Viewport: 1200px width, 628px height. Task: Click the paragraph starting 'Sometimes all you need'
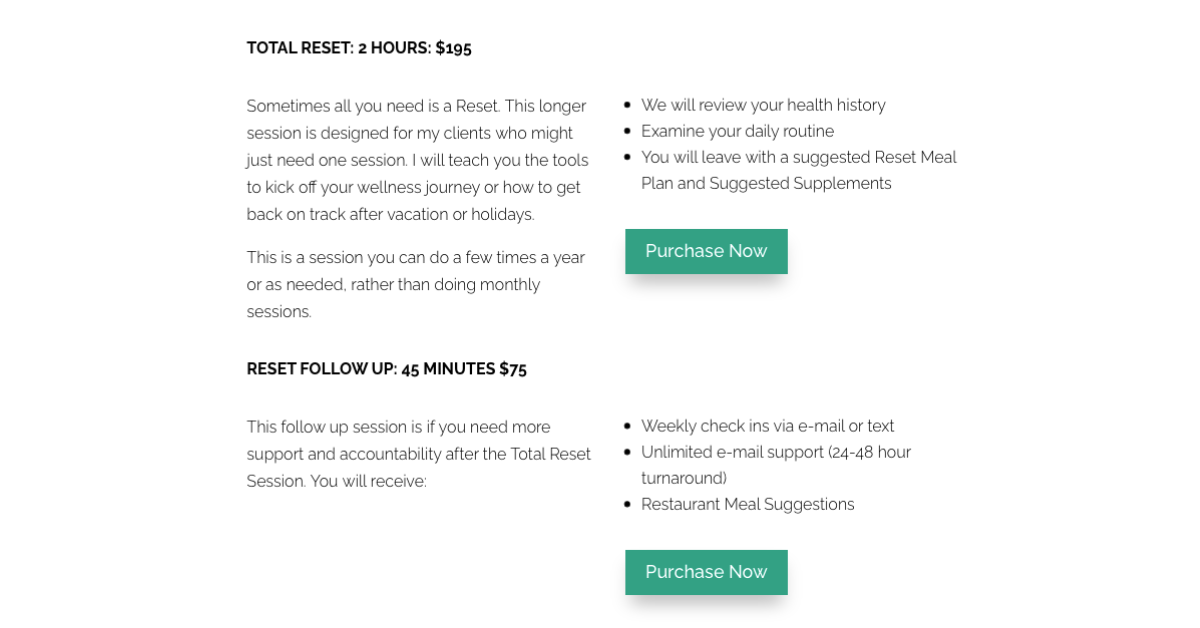pos(418,160)
